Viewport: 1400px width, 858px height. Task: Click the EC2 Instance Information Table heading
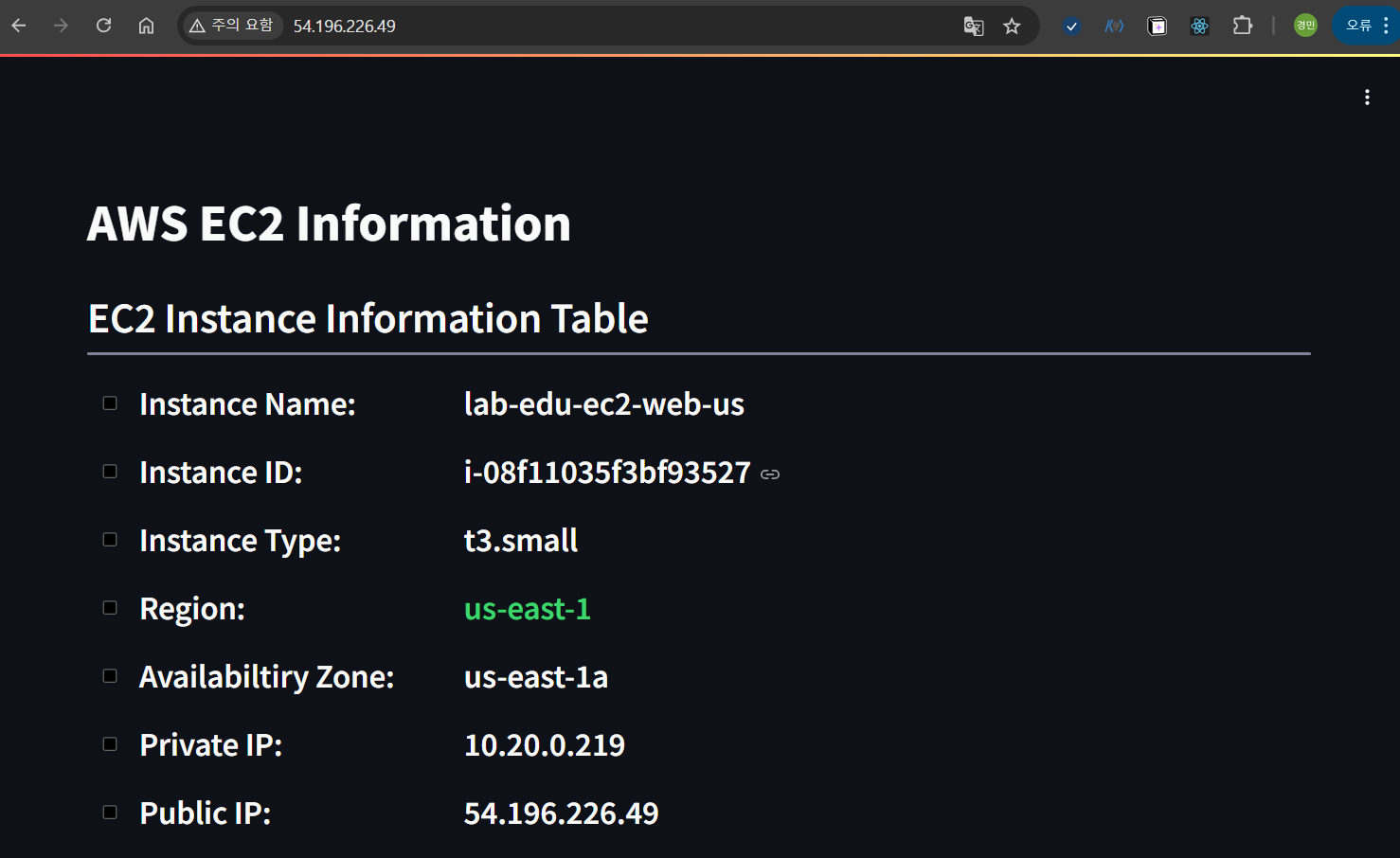(x=368, y=318)
